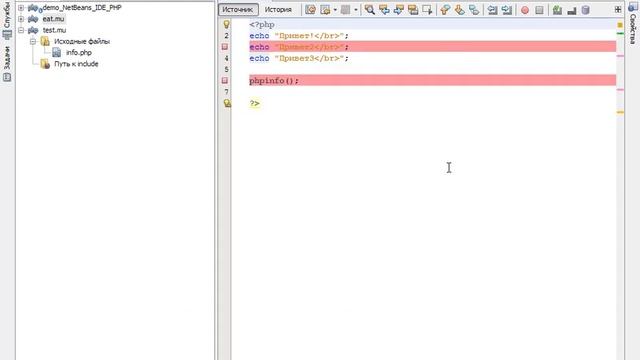Viewport: 640px width, 360px height.
Task: Switch to the Источник view
Action: coord(238,9)
